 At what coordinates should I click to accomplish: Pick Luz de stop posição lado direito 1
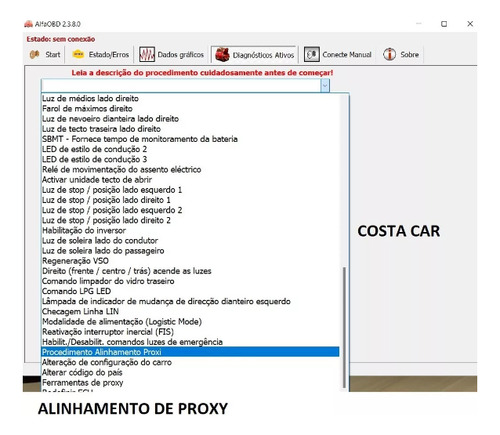click(190, 200)
